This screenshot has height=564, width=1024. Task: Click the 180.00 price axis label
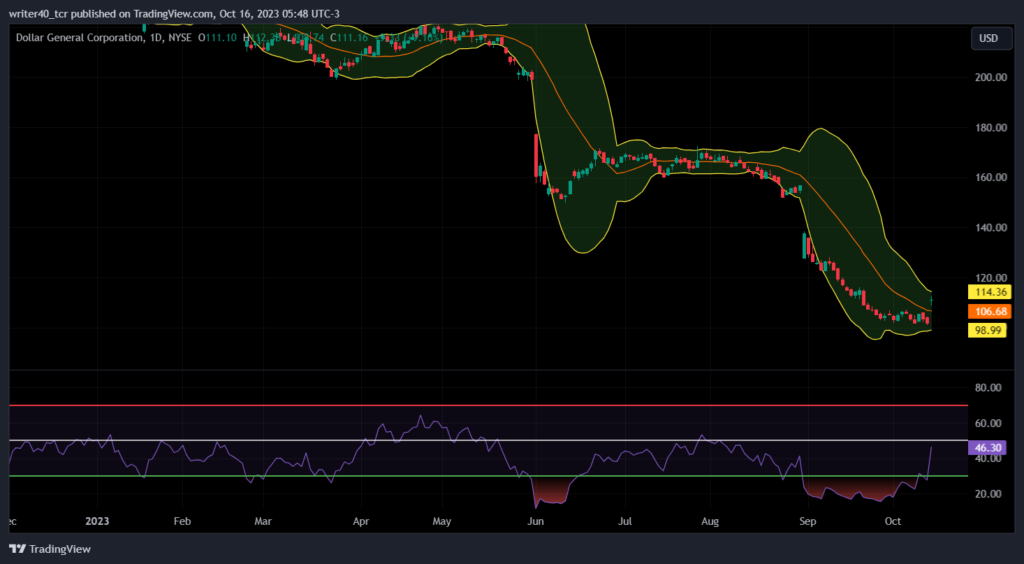click(x=989, y=127)
